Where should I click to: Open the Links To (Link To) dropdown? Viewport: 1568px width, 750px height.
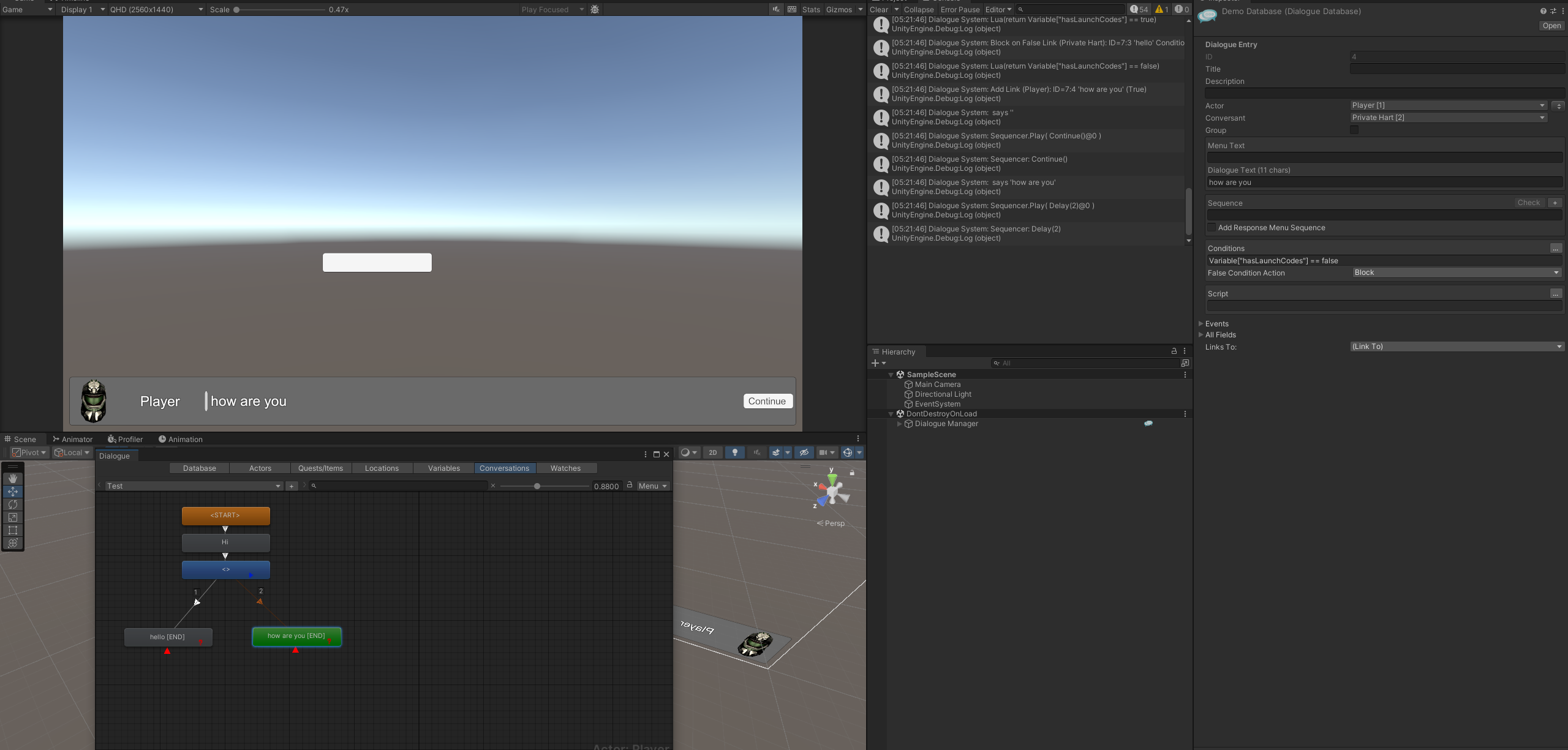tap(1457, 347)
